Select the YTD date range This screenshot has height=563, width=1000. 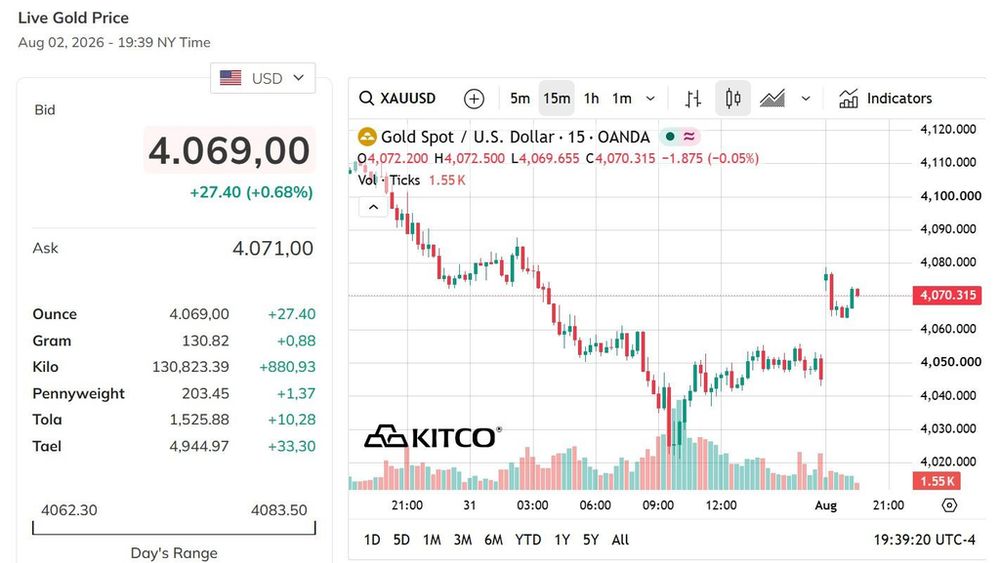click(x=528, y=540)
